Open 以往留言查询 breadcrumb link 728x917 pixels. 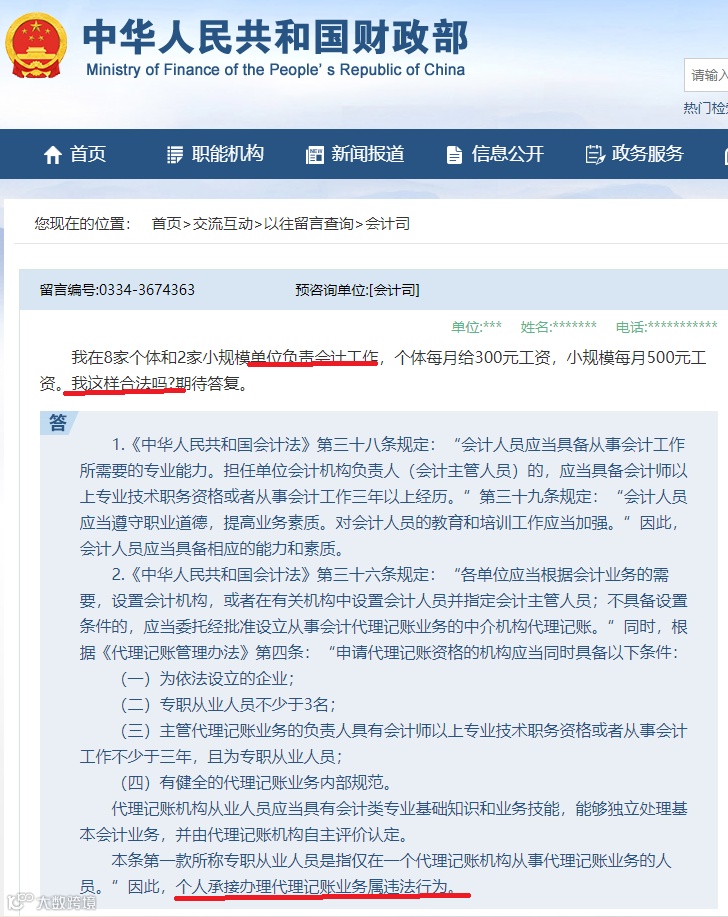[x=309, y=223]
